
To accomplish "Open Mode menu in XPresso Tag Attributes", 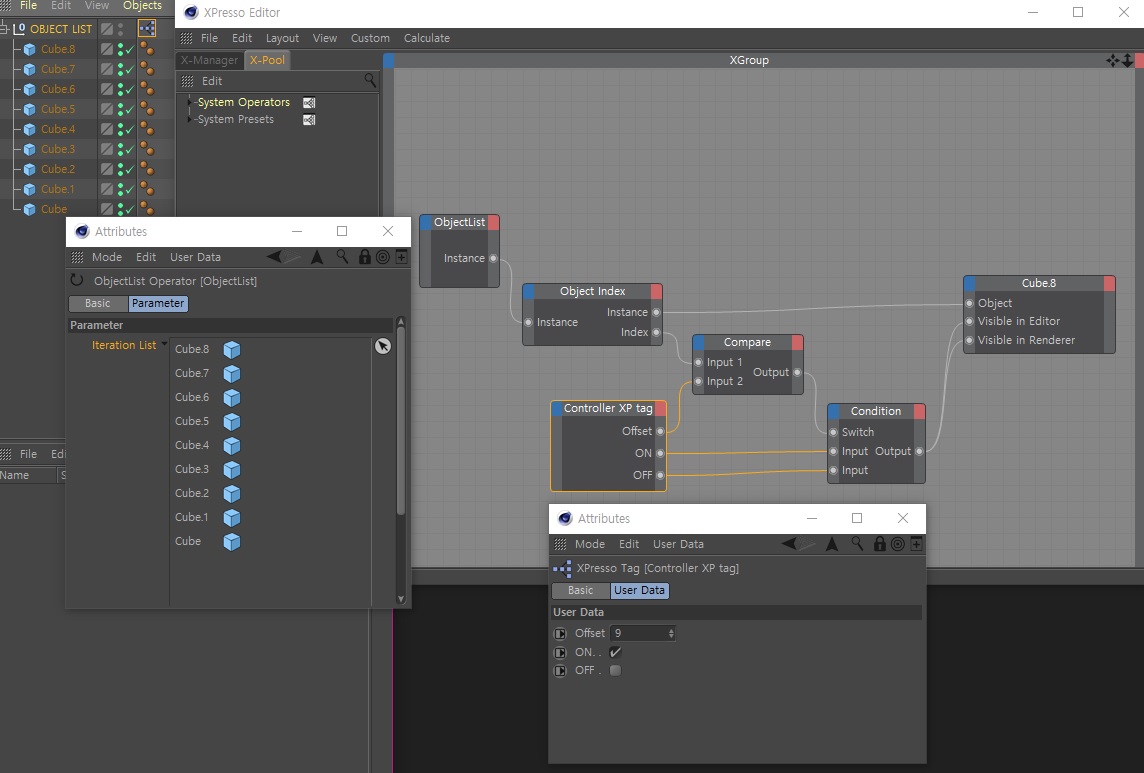I will [590, 544].
